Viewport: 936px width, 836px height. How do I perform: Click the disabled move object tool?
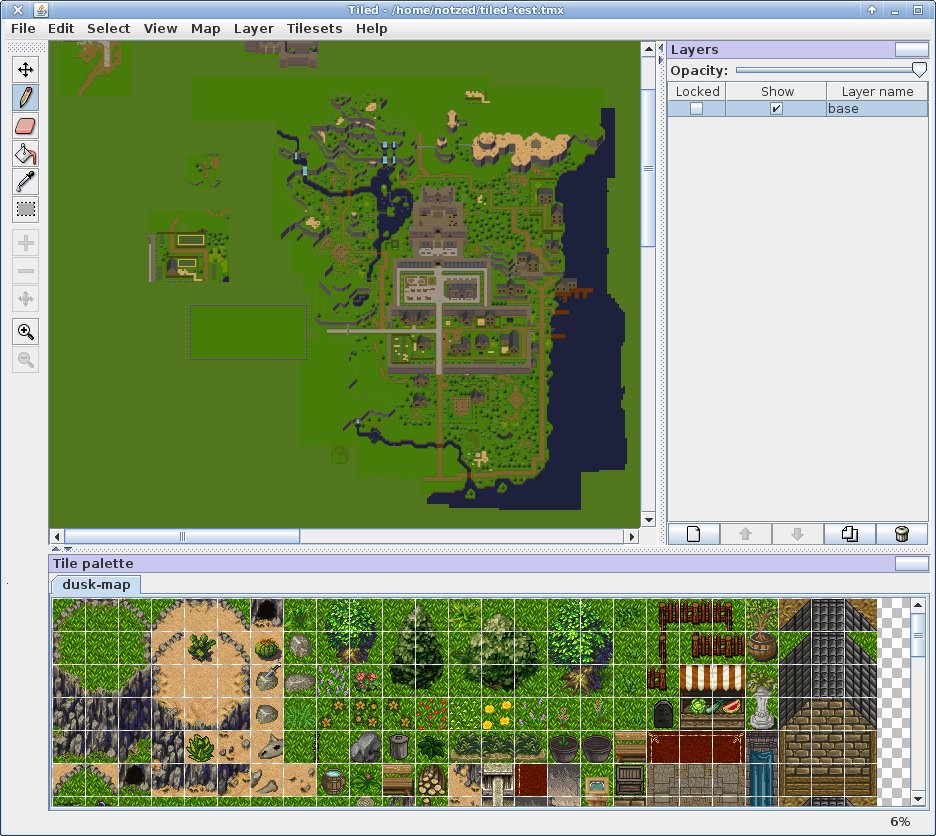tap(26, 299)
